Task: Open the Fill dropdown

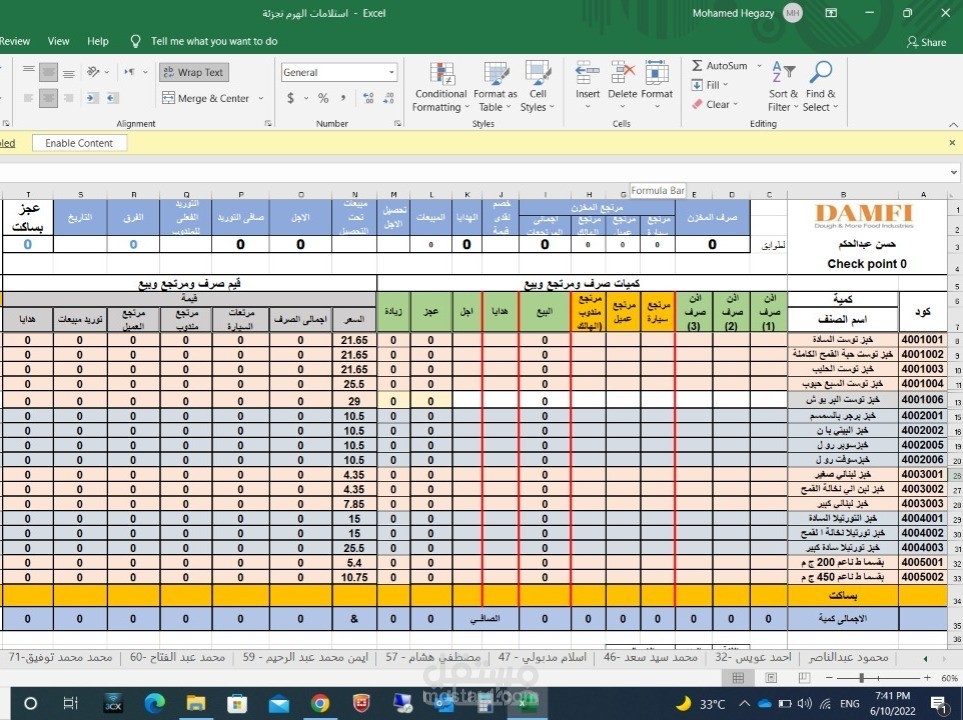Action: click(x=710, y=85)
